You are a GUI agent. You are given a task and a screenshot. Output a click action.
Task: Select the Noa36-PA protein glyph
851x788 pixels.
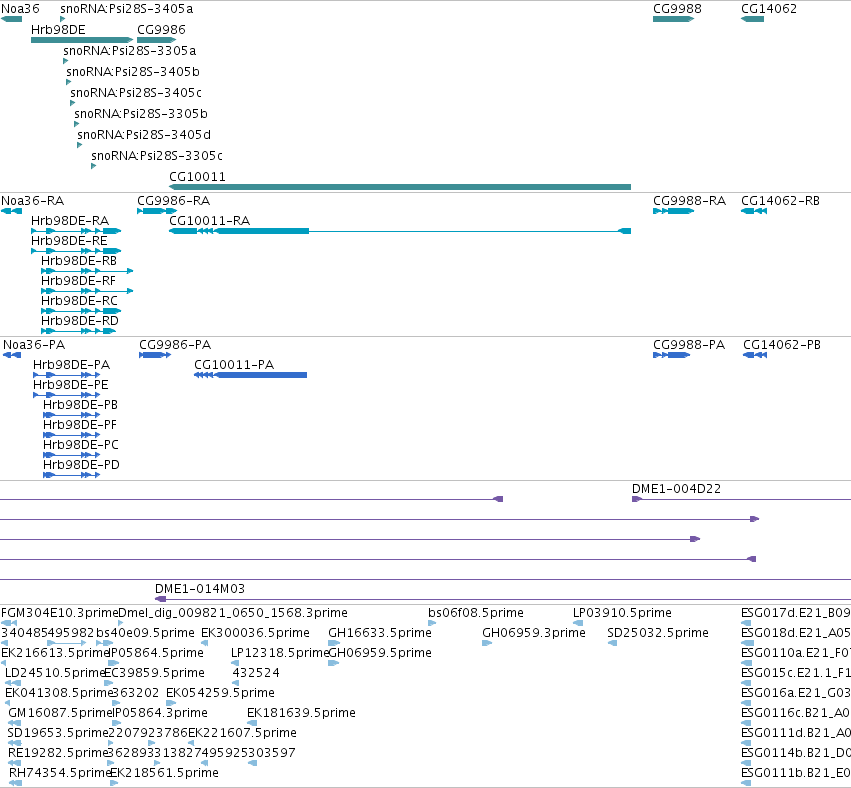click(12, 355)
